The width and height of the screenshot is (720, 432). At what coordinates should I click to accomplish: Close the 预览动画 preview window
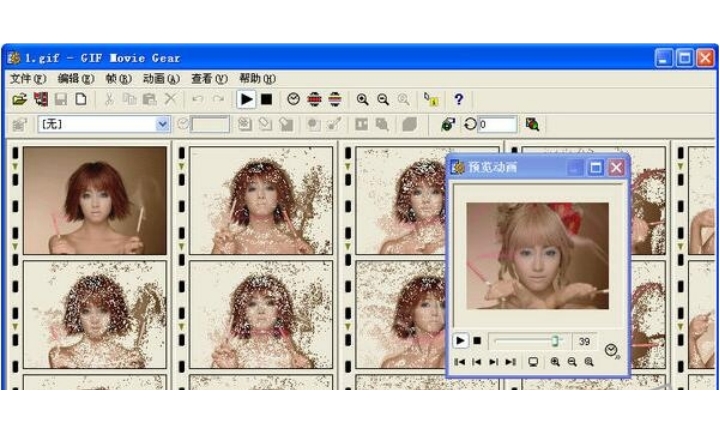pyautogui.click(x=616, y=168)
